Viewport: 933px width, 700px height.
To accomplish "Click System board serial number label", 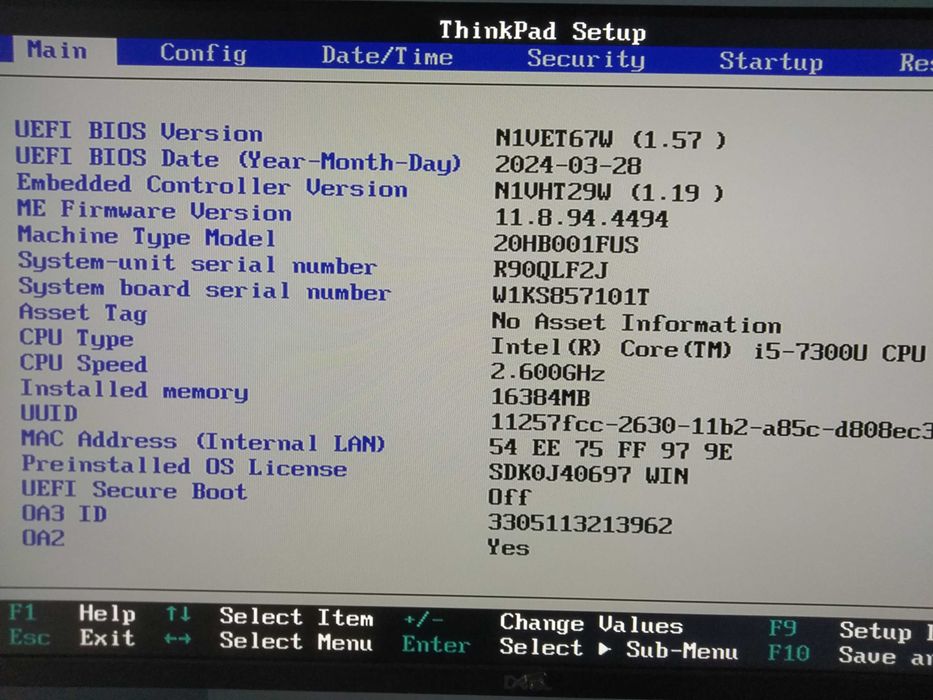I will pyautogui.click(x=205, y=289).
